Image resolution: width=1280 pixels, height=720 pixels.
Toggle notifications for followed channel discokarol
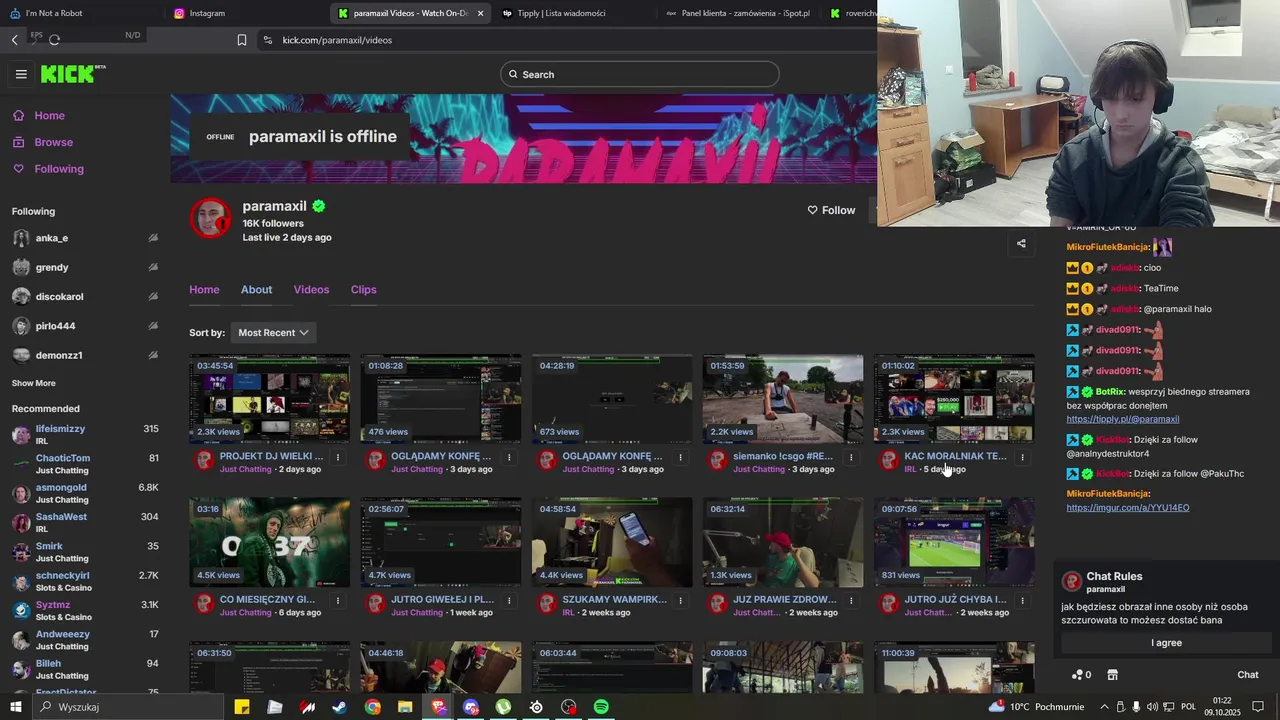153,297
